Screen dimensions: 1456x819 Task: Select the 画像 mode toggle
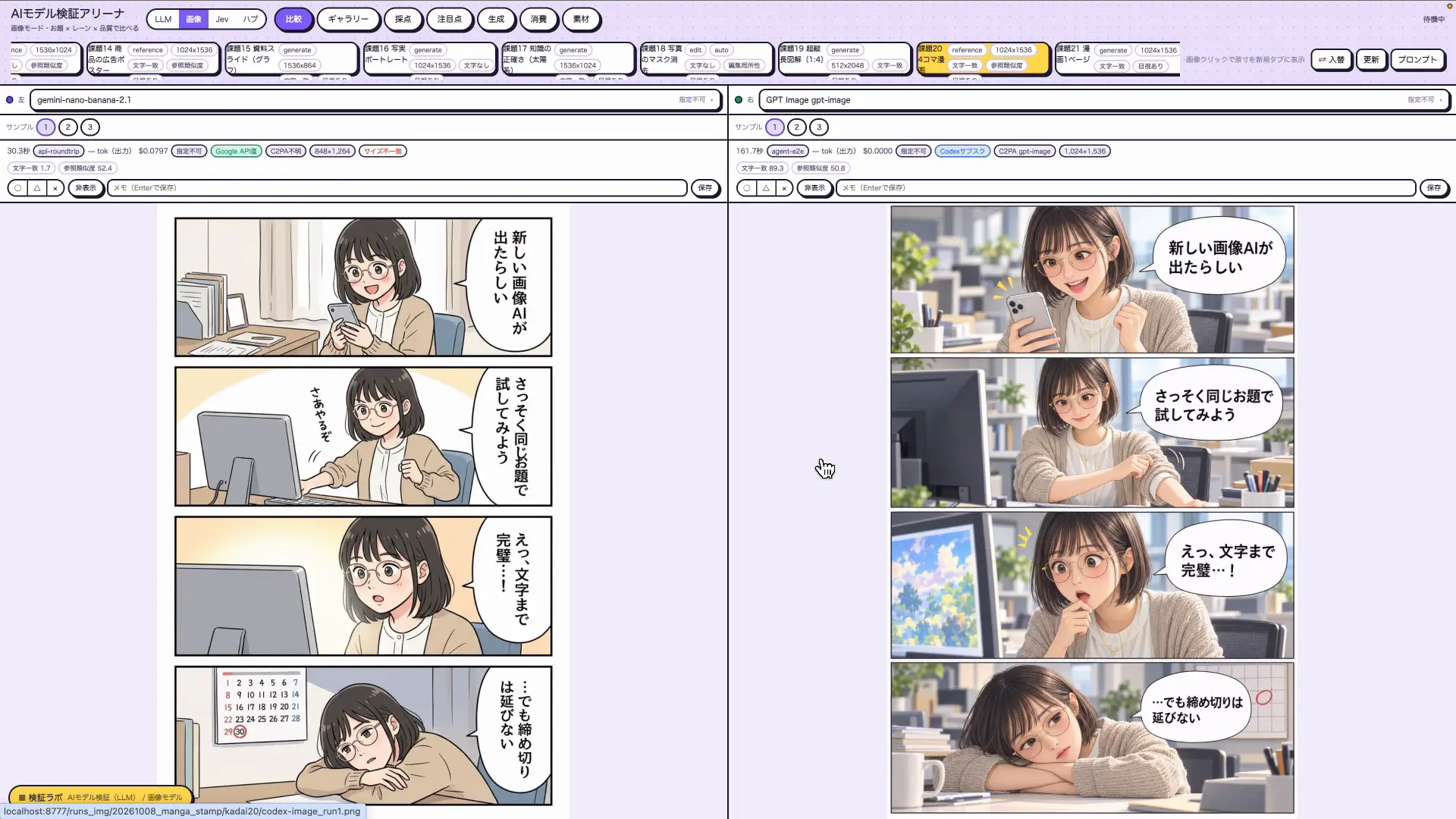pyautogui.click(x=193, y=19)
